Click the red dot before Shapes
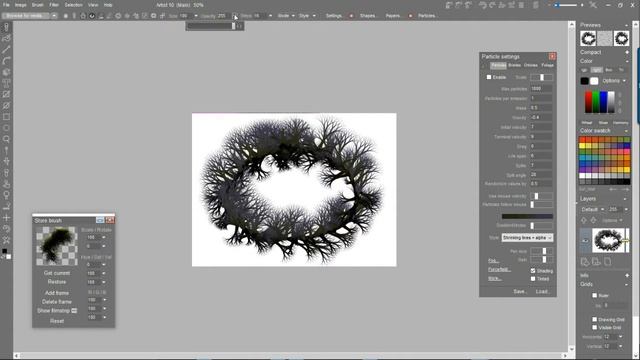640x360 pixels. coord(351,16)
